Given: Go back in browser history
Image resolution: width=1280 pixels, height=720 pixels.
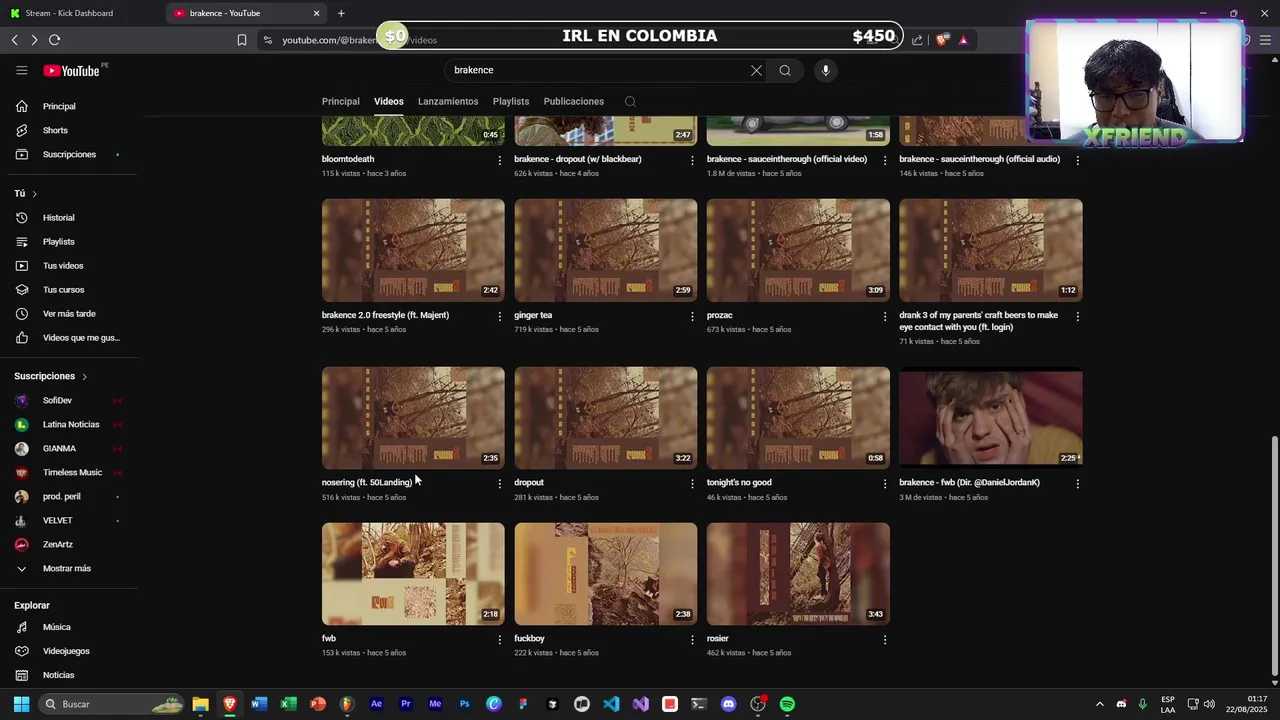Looking at the screenshot, I should tap(14, 40).
